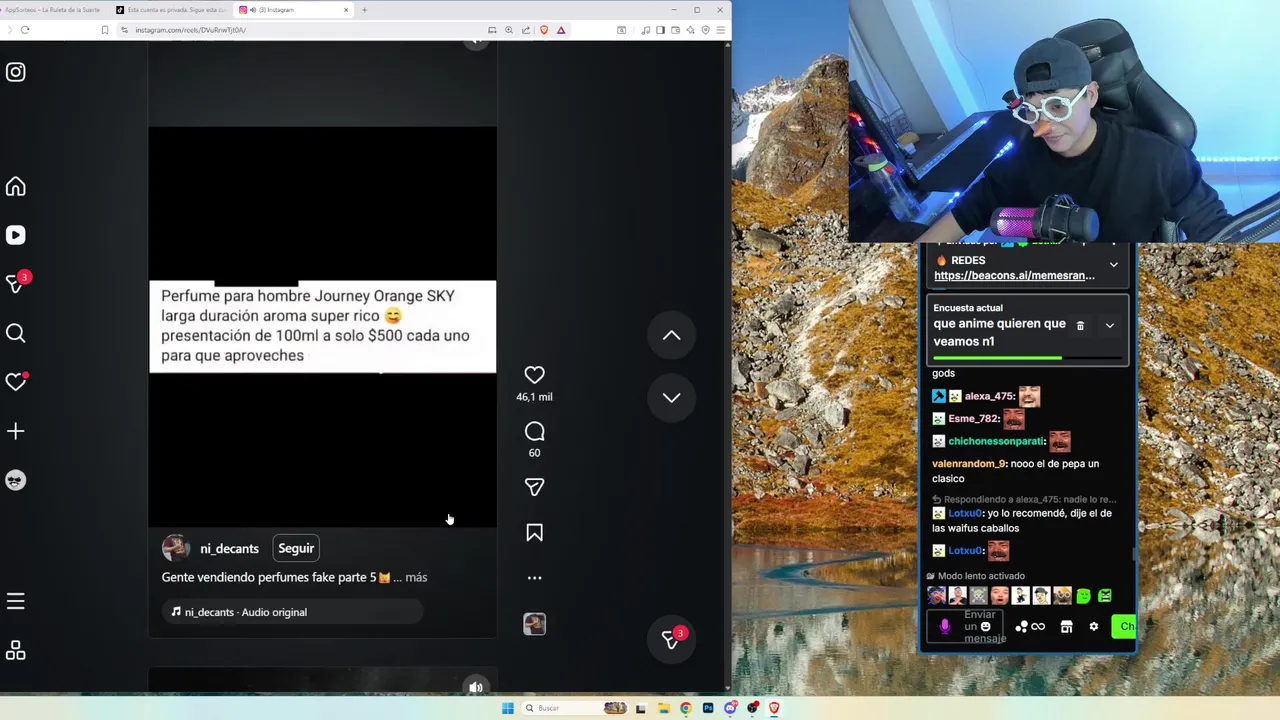Like the reel with heart icon
1280x720 pixels.
534,375
